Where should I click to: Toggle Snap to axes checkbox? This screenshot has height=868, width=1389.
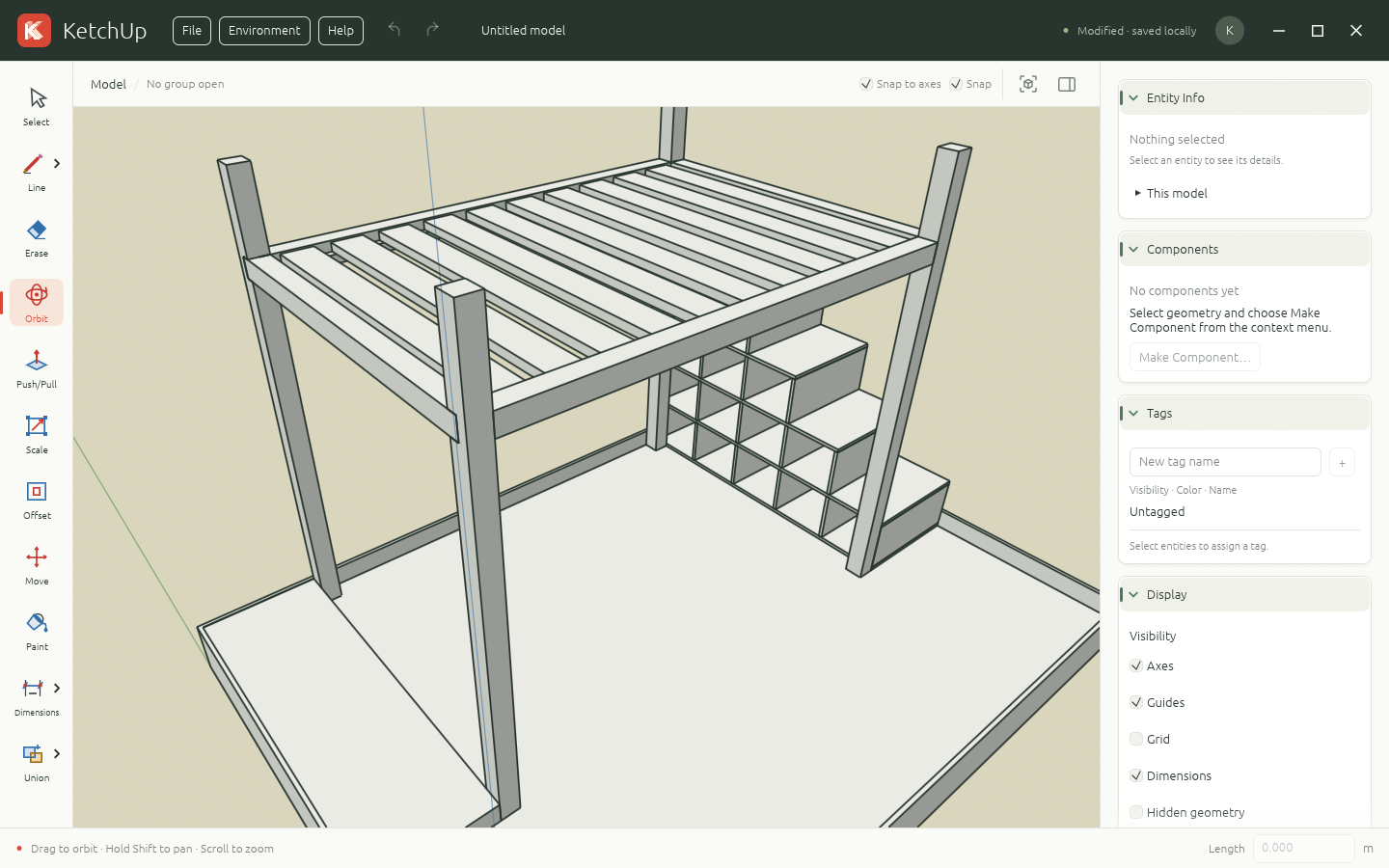click(x=866, y=84)
